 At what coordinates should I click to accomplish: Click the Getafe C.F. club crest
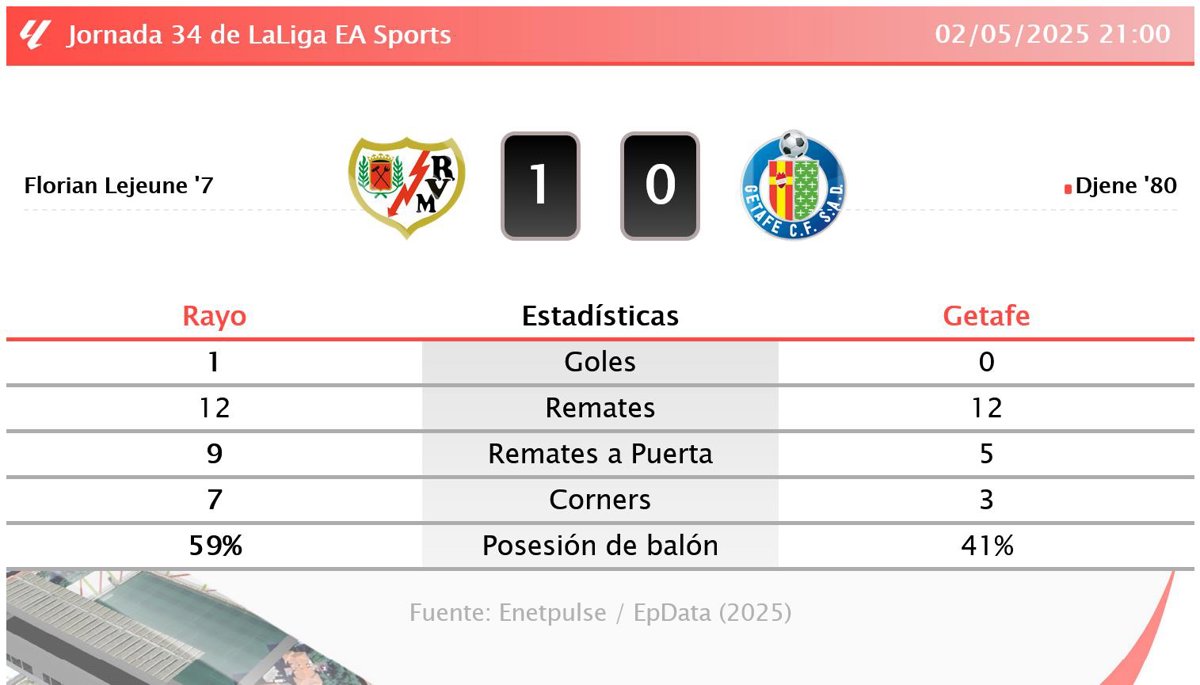click(793, 185)
